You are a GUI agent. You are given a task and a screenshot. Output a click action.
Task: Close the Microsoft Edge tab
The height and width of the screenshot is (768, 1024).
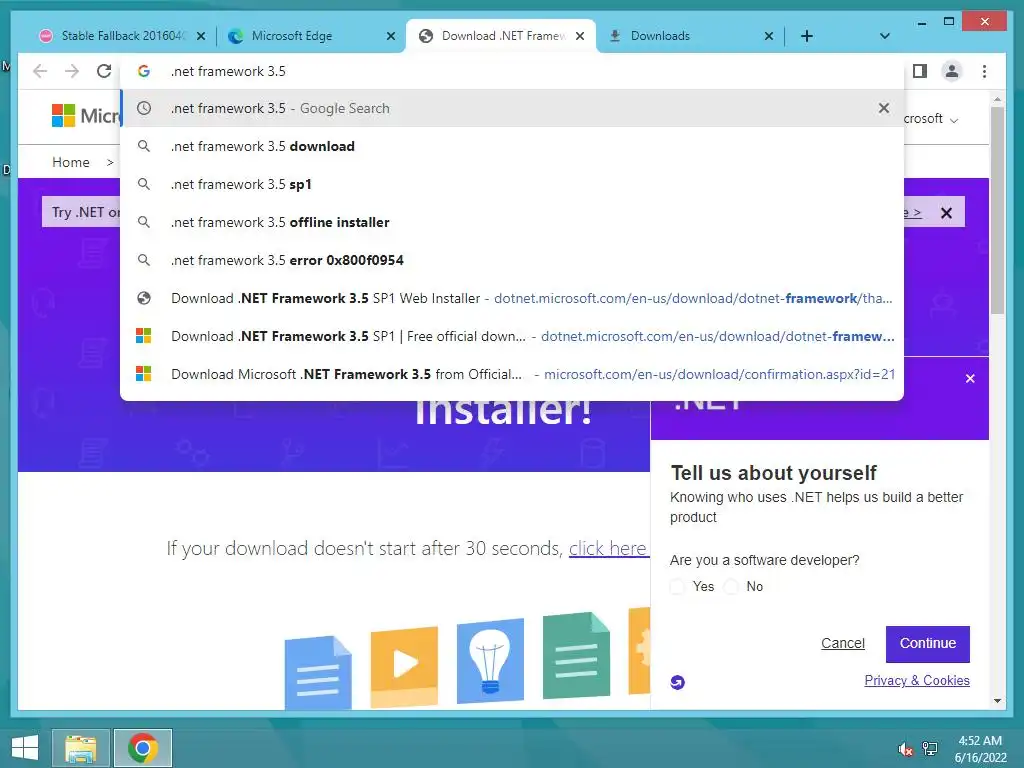(391, 37)
